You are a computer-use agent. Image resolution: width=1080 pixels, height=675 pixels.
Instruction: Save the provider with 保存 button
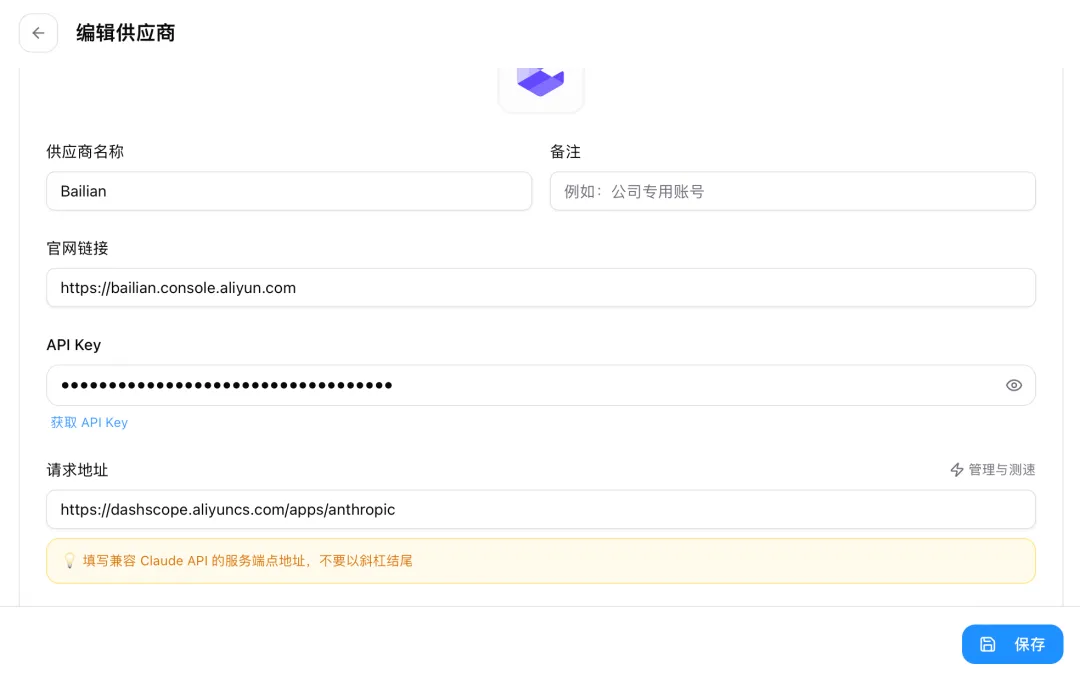pyautogui.click(x=1012, y=644)
